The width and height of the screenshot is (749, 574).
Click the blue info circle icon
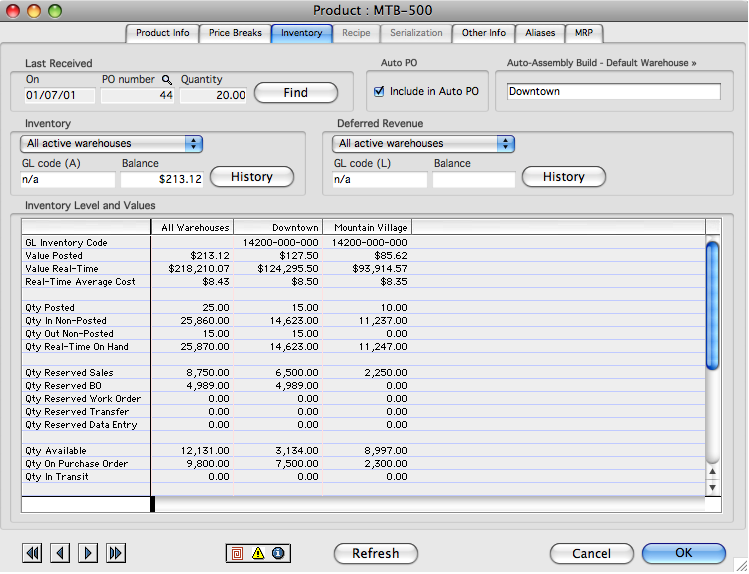click(x=278, y=553)
